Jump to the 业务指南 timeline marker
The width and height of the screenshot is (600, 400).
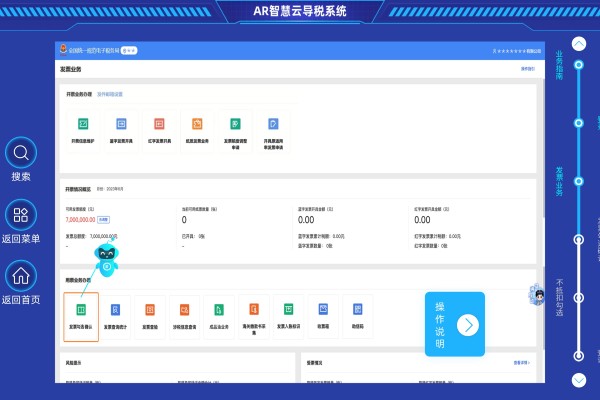(579, 65)
